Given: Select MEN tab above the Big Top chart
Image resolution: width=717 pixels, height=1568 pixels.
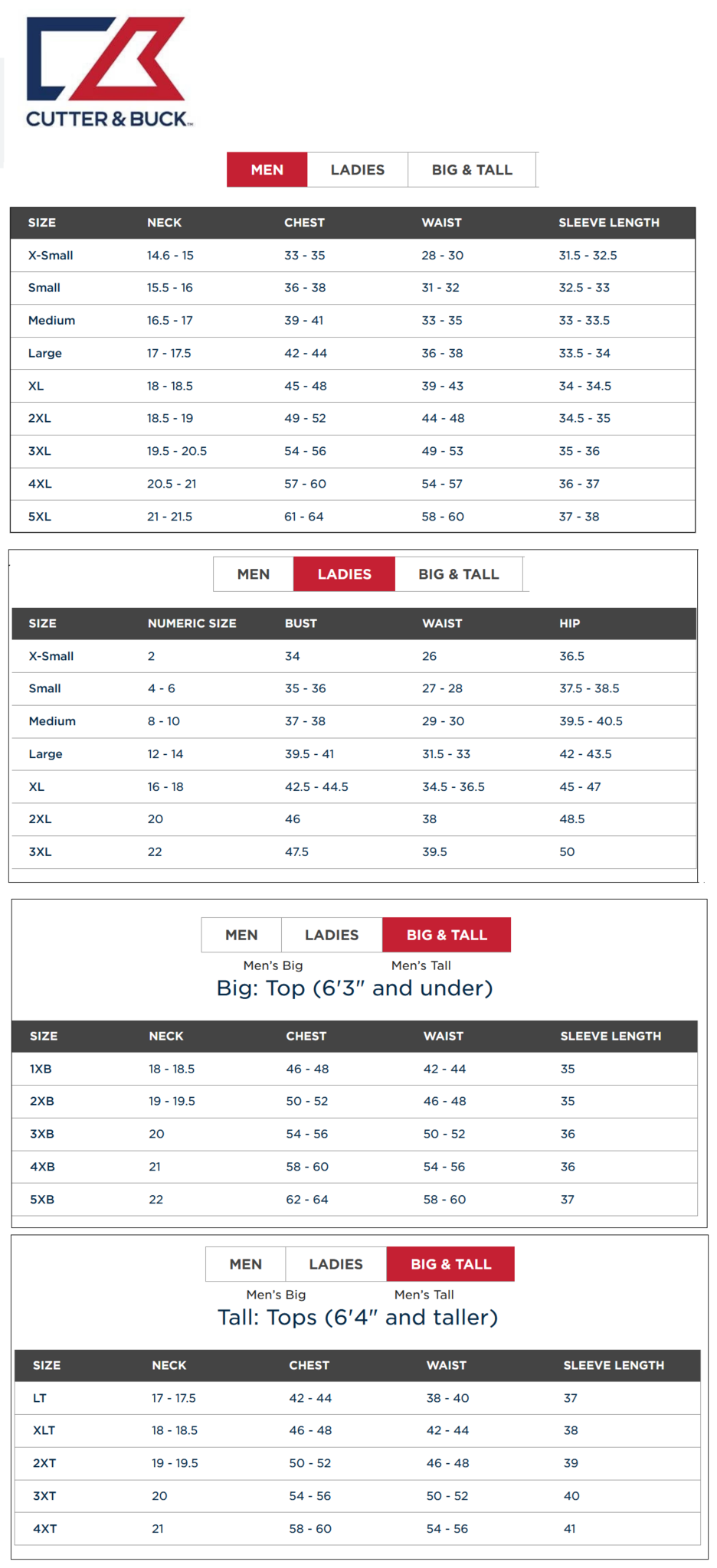Looking at the screenshot, I should [241, 935].
